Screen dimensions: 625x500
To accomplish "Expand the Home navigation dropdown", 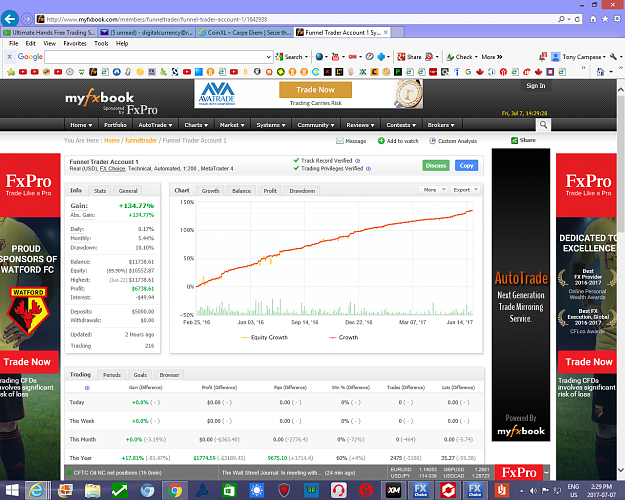I will tap(81, 125).
